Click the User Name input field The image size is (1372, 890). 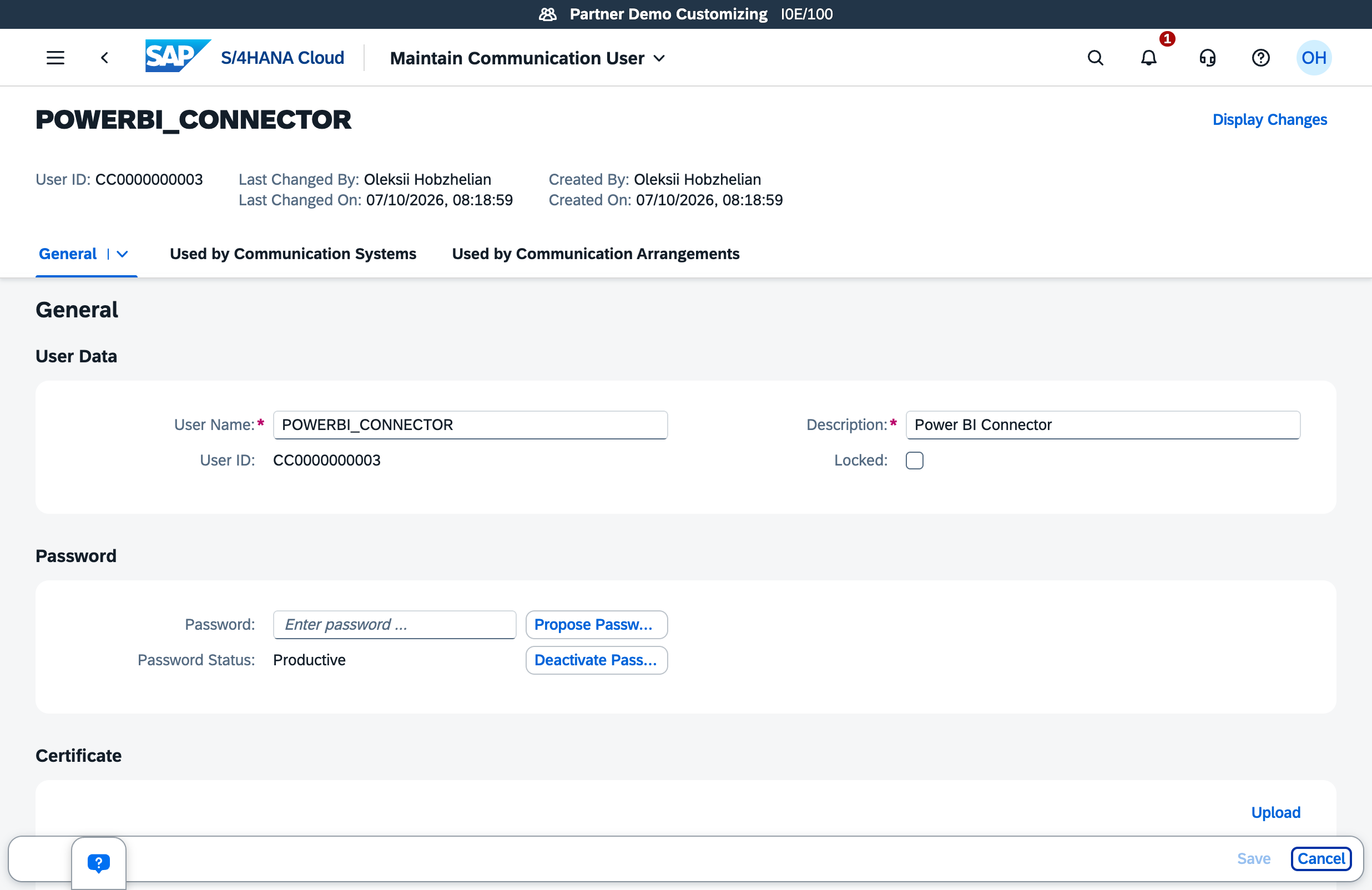[471, 425]
